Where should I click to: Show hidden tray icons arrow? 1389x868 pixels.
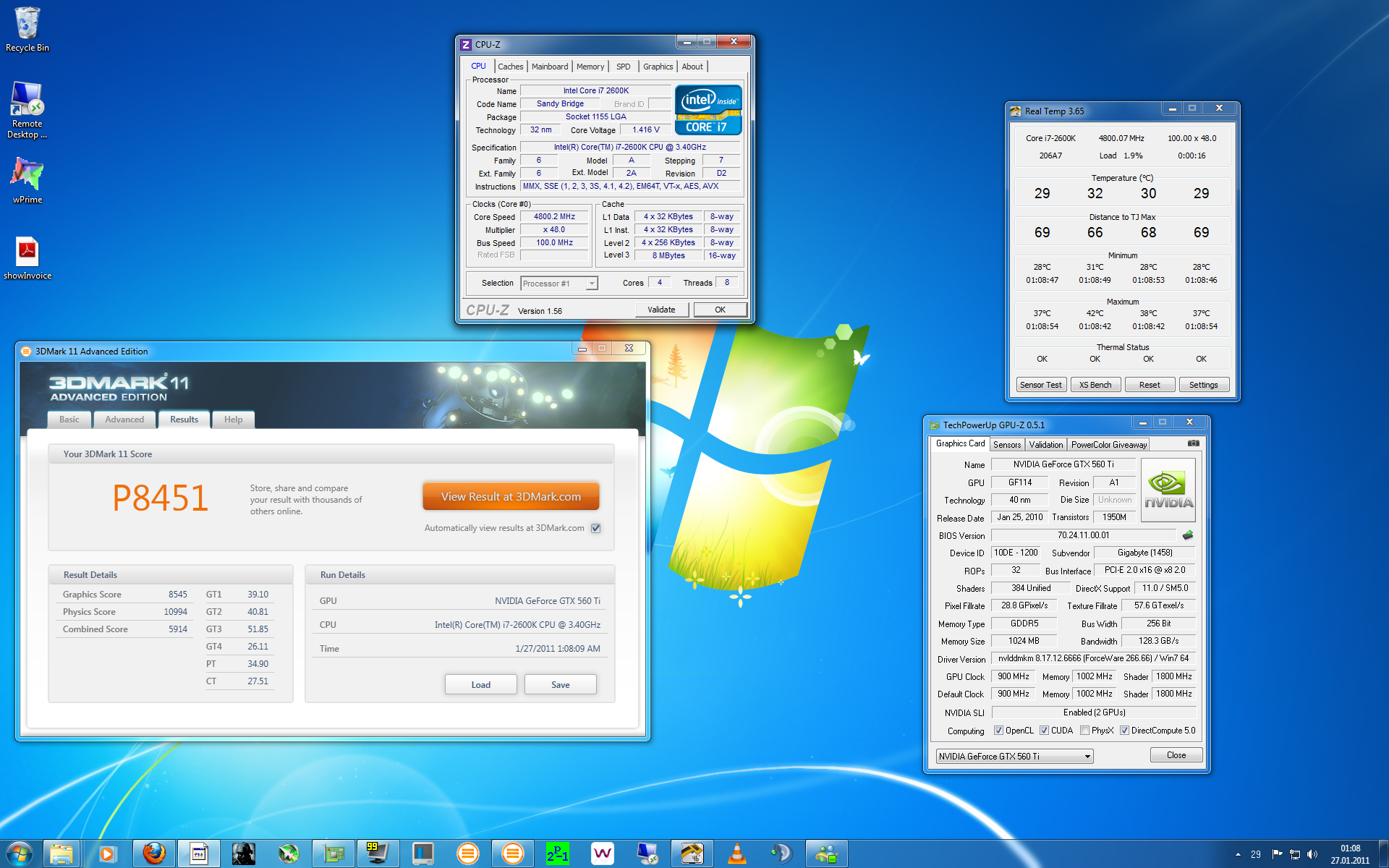[1238, 854]
